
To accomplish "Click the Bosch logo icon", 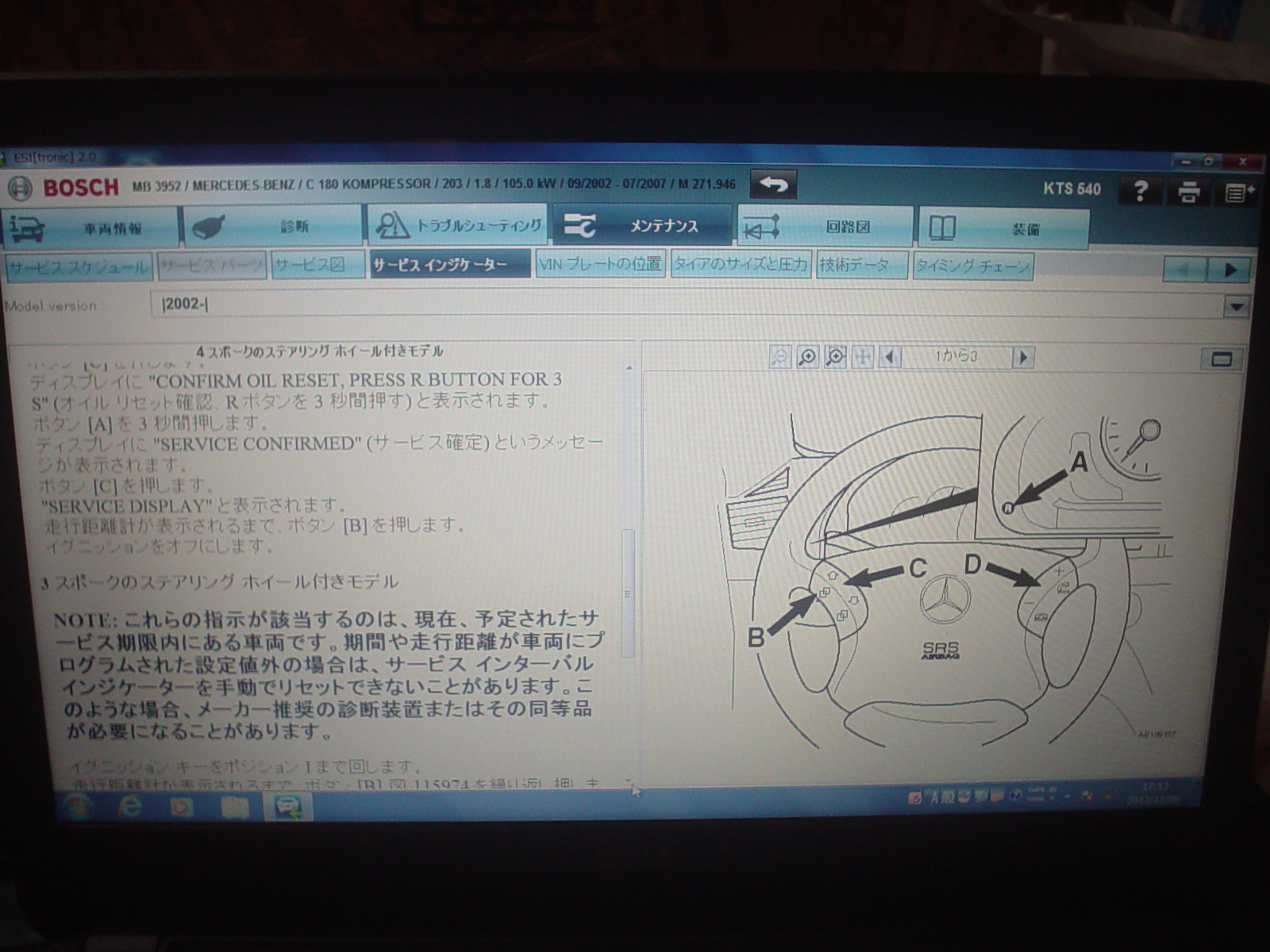I will coord(20,188).
